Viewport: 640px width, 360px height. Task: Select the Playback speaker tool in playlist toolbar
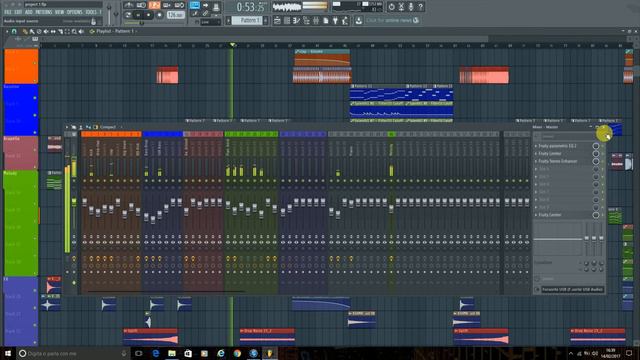81,31
